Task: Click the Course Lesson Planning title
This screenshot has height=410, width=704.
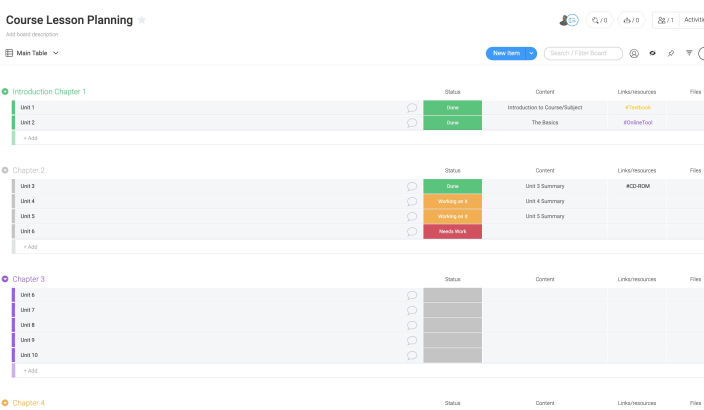Action: click(69, 20)
